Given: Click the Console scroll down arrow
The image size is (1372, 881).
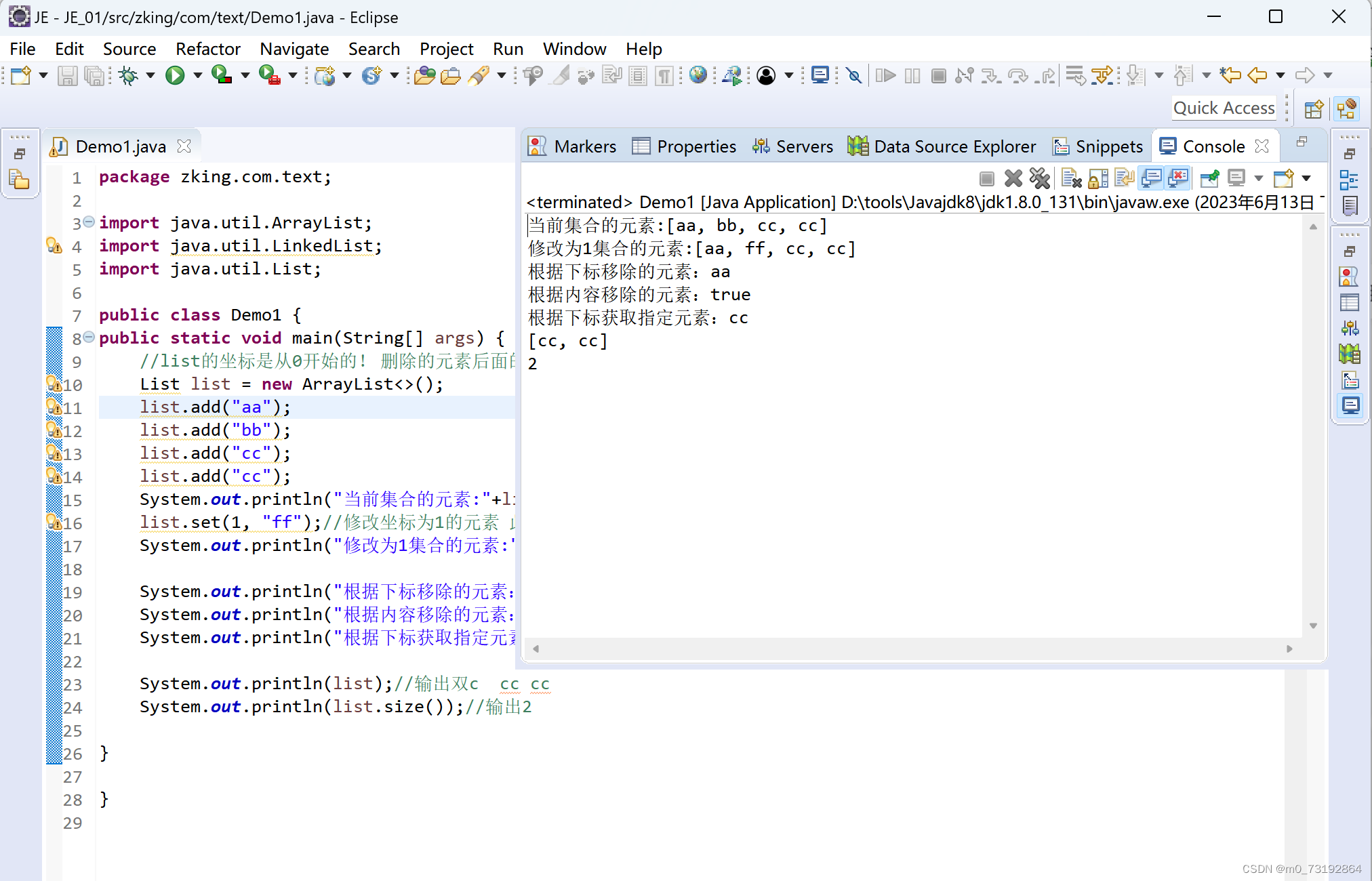Looking at the screenshot, I should pos(1313,626).
